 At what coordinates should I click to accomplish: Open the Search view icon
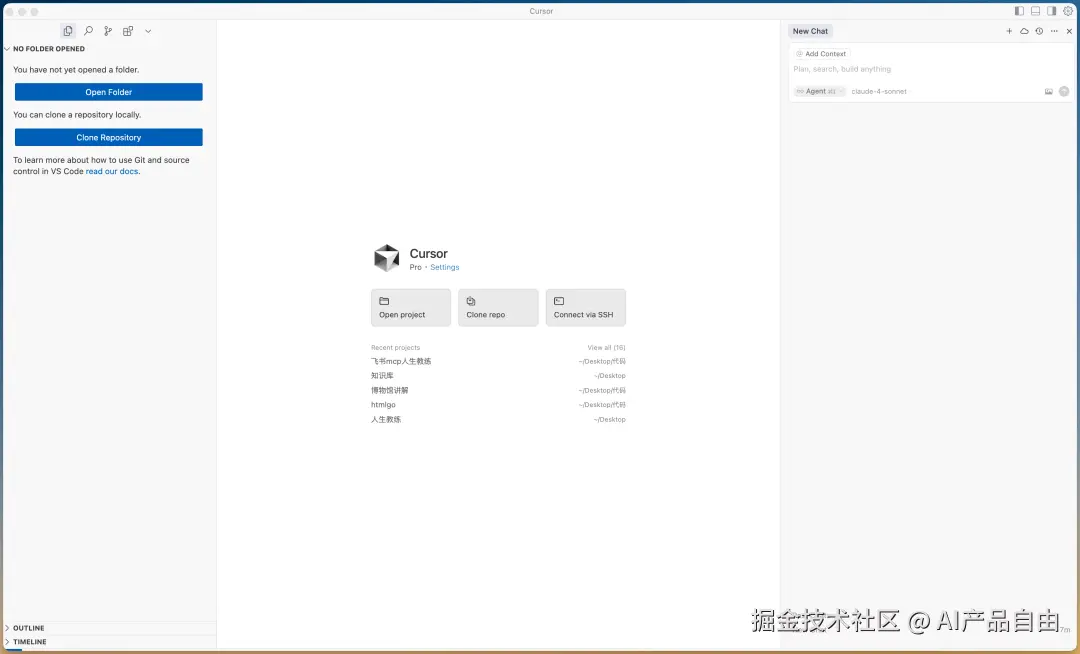tap(88, 31)
